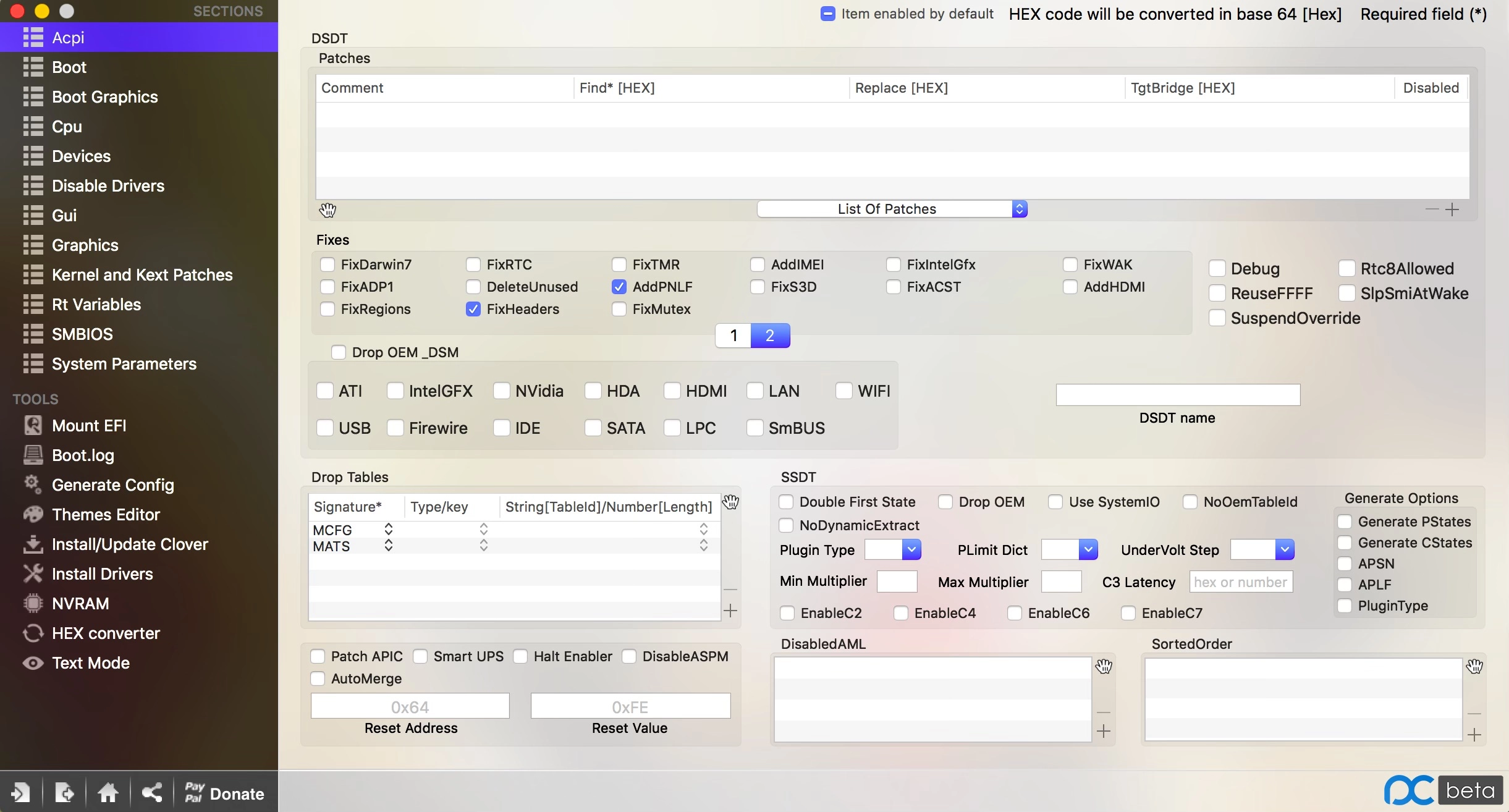
Task: Open HEX converter refresh icon
Action: coord(33,633)
